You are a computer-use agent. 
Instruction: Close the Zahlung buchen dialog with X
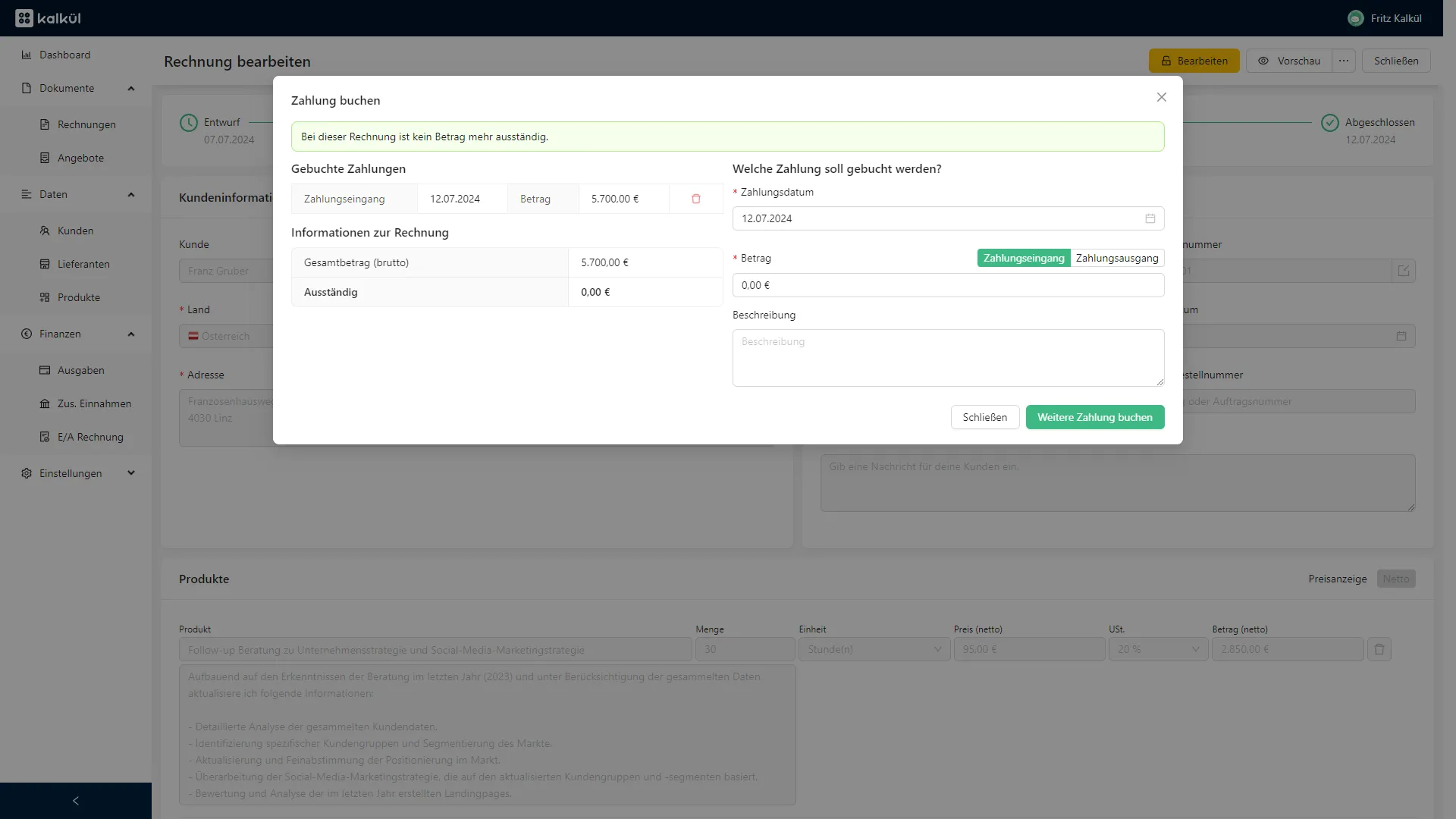[1161, 97]
